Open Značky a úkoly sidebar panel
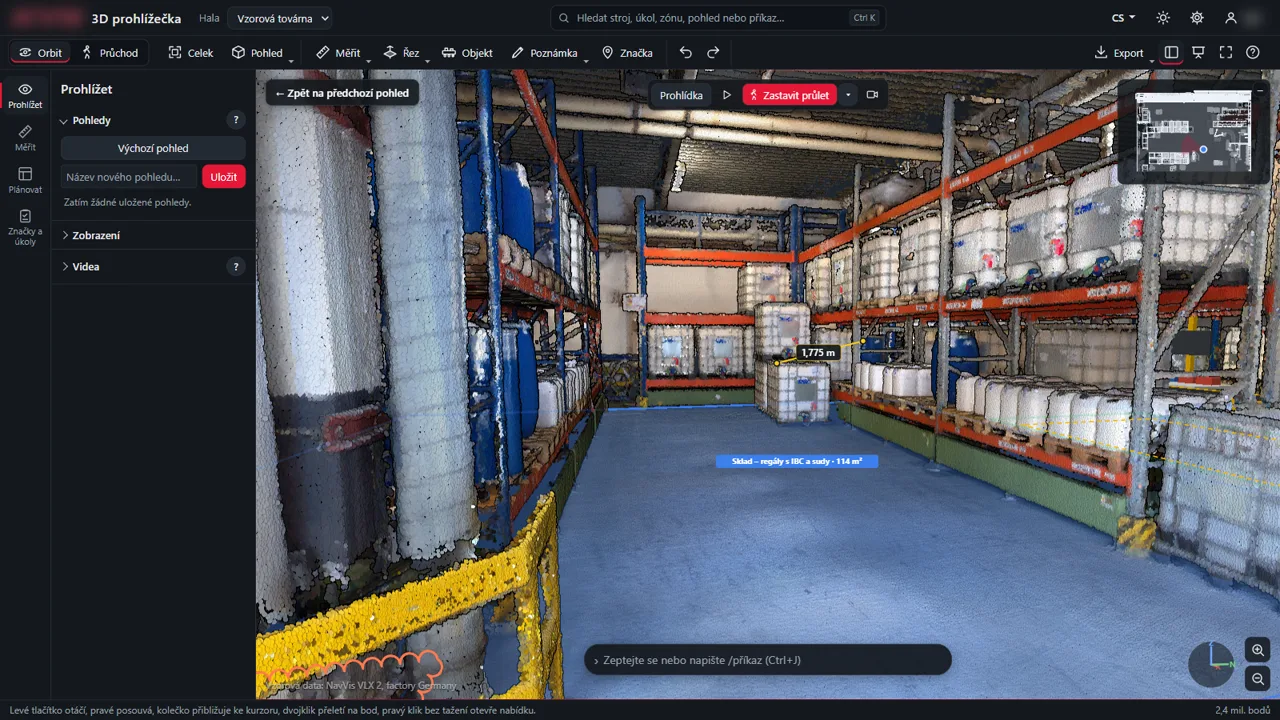The height and width of the screenshot is (720, 1280). point(25,227)
